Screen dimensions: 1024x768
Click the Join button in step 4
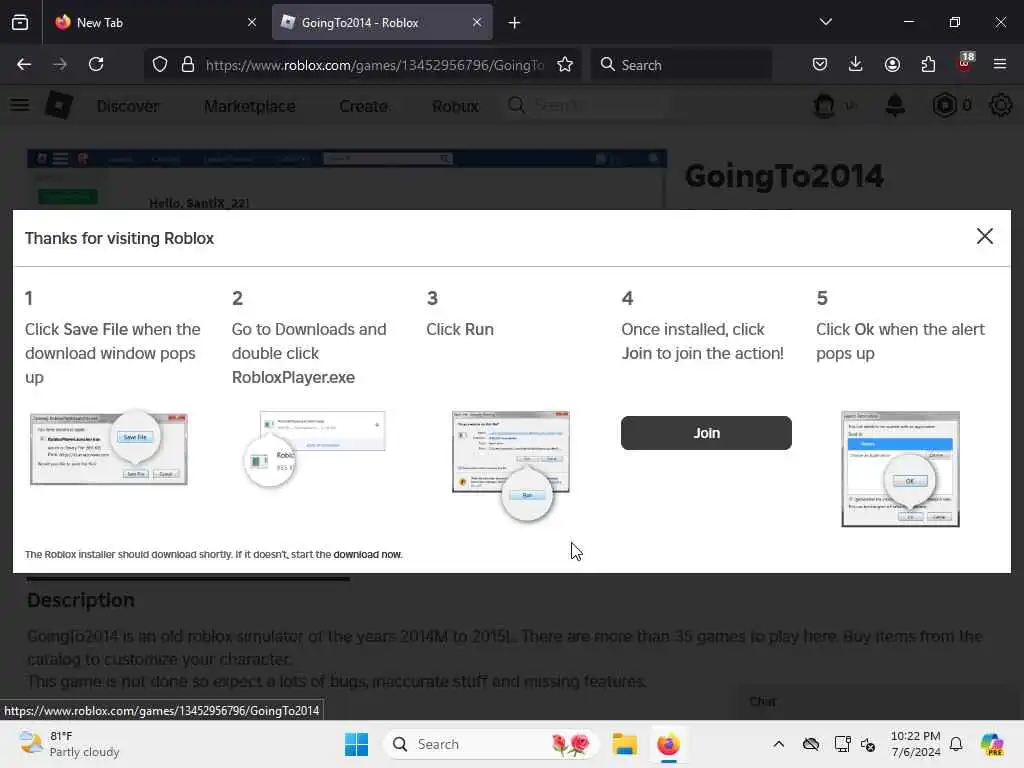(x=706, y=433)
